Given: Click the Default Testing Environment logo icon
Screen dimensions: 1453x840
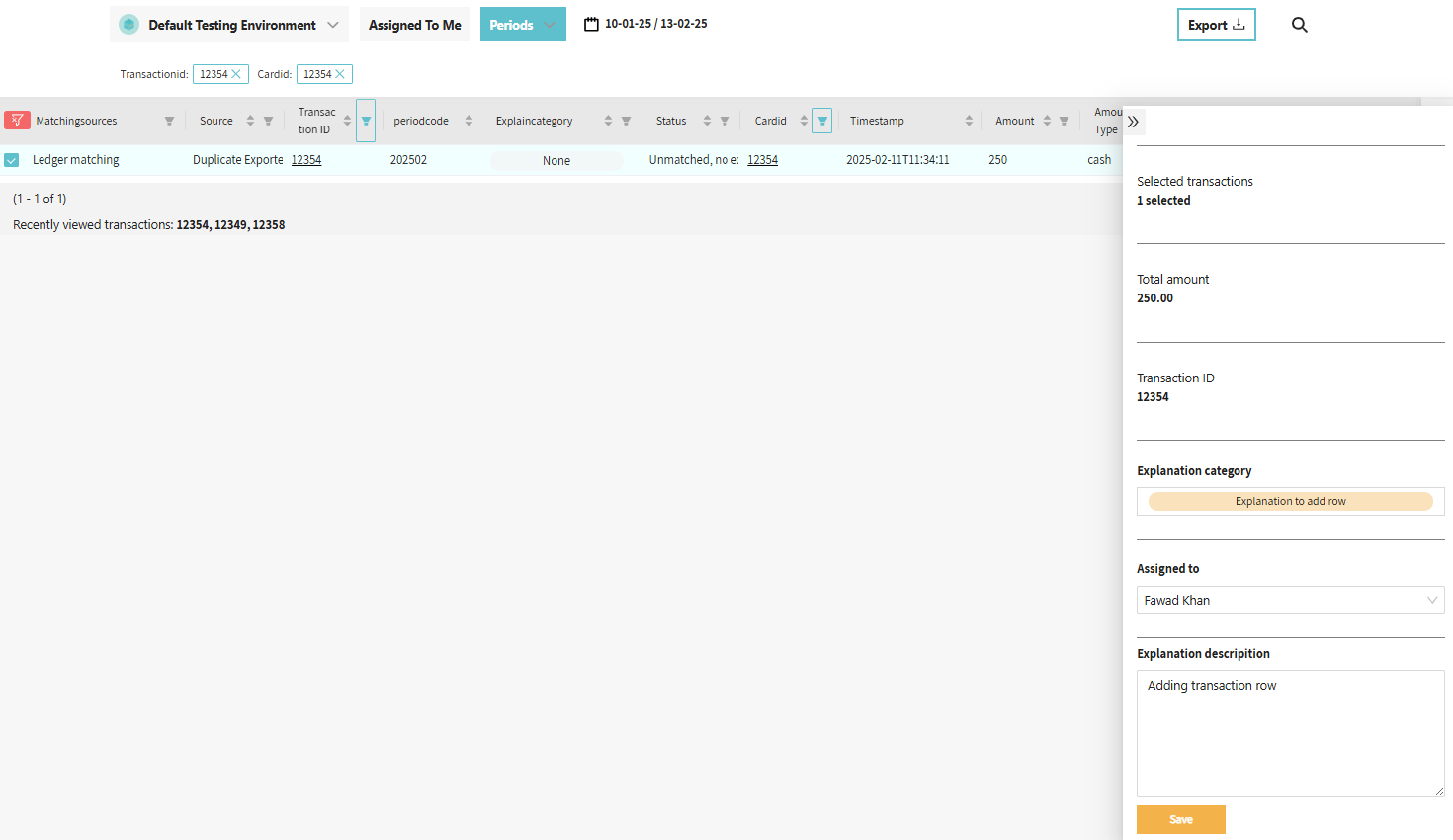Looking at the screenshot, I should [128, 25].
